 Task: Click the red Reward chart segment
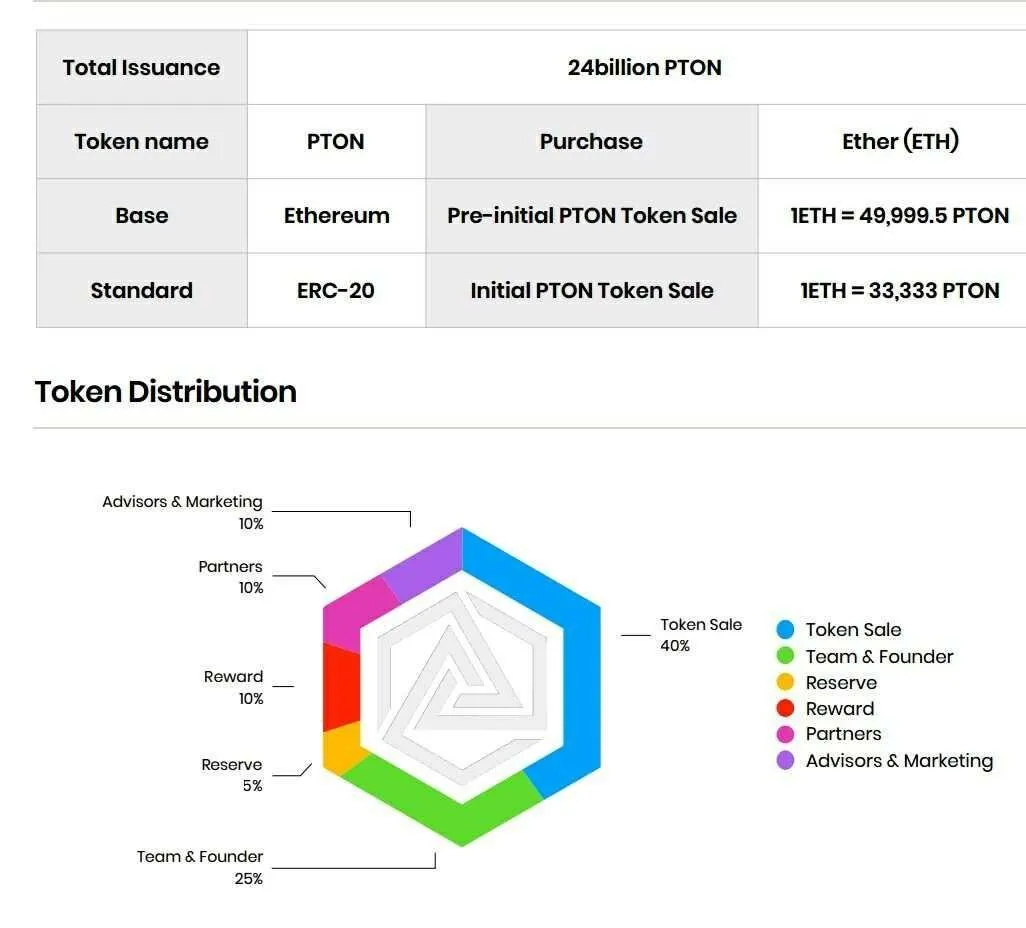point(341,687)
